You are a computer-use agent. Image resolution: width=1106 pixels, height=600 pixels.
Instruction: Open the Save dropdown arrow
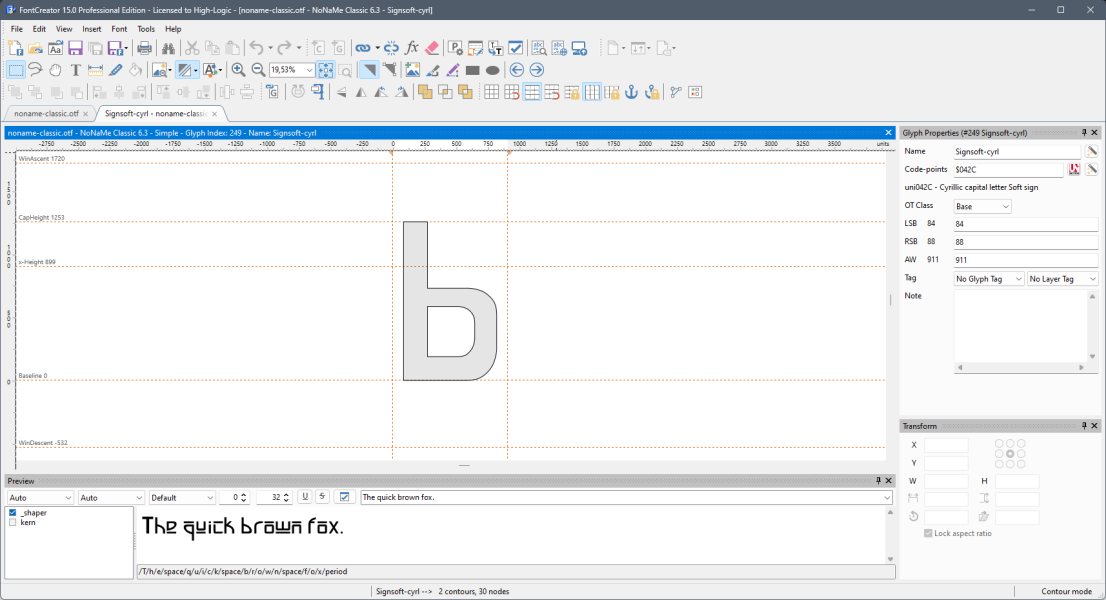pos(126,48)
